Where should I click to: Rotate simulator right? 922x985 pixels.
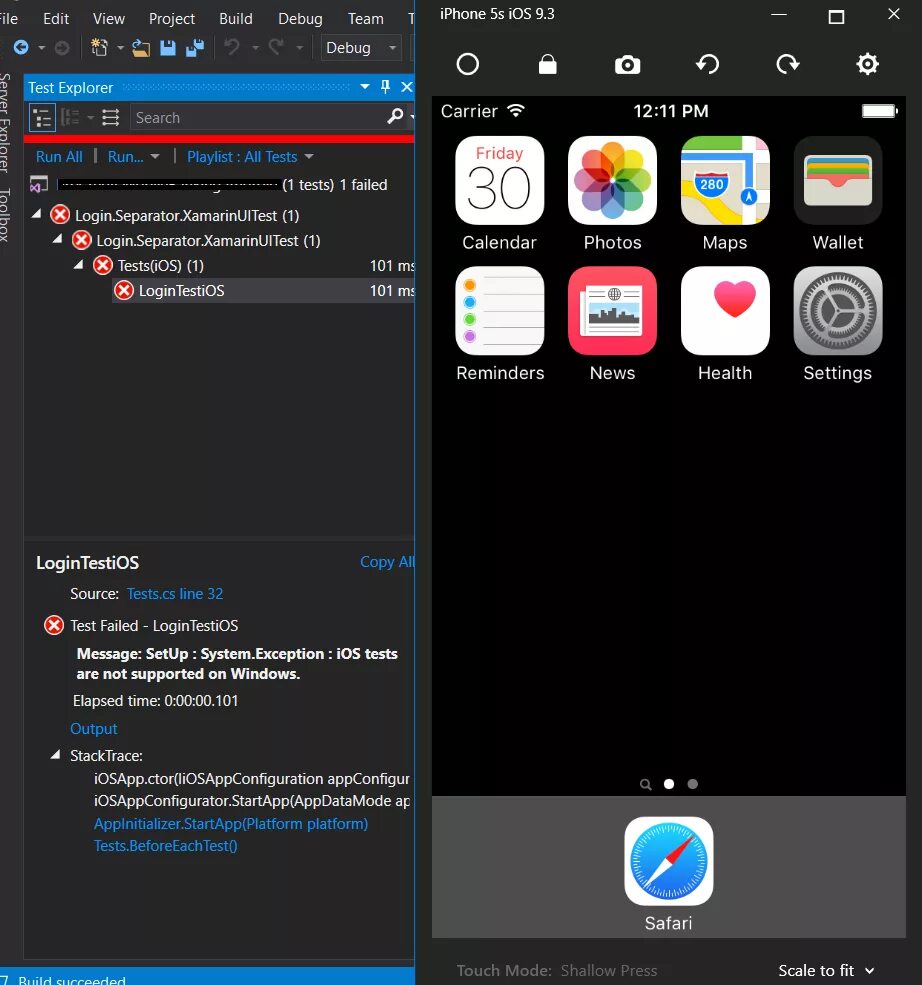click(788, 64)
